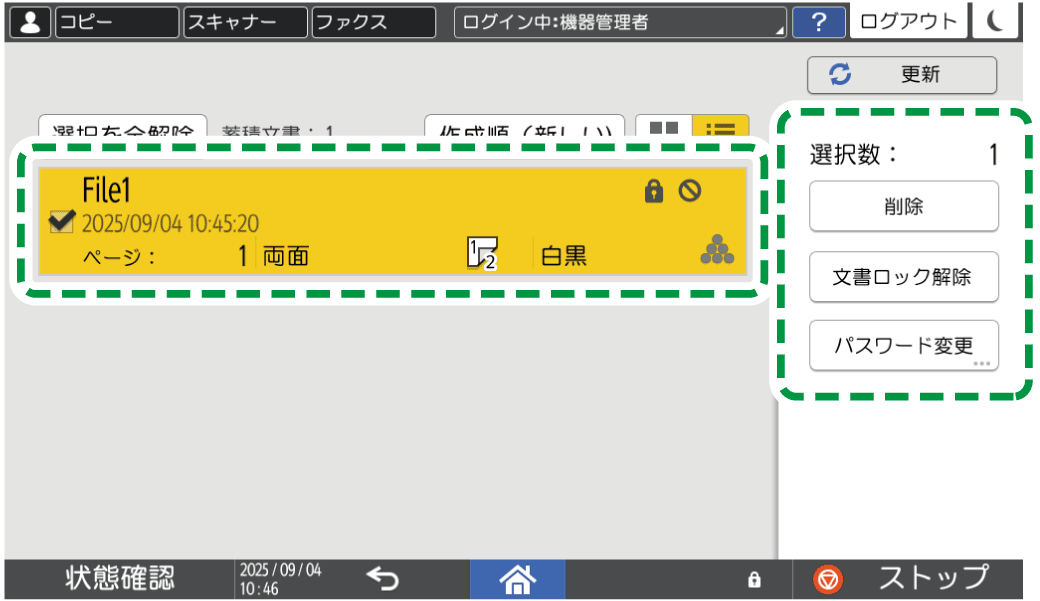The width and height of the screenshot is (1040, 601).
Task: Open the コピー tab
Action: coord(116,22)
